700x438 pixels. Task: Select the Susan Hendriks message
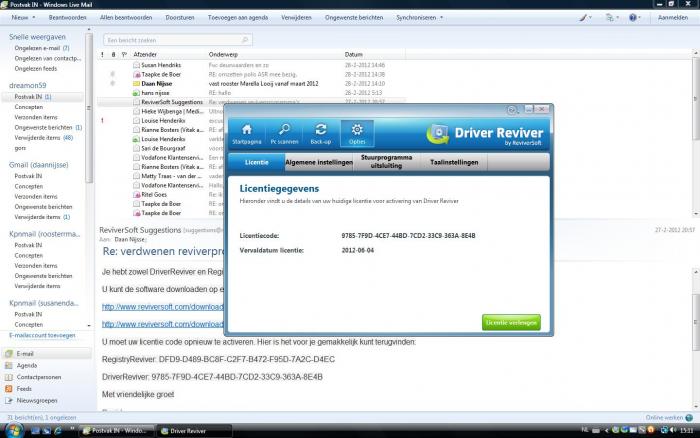tap(252, 65)
